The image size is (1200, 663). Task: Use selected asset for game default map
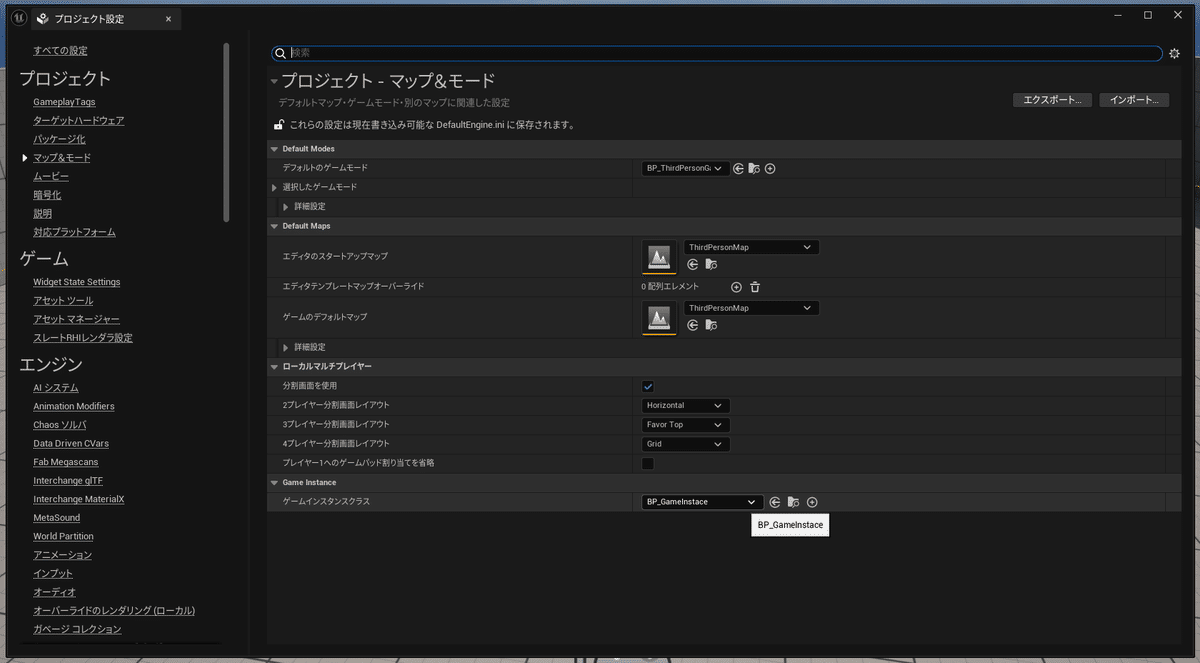pyautogui.click(x=692, y=324)
